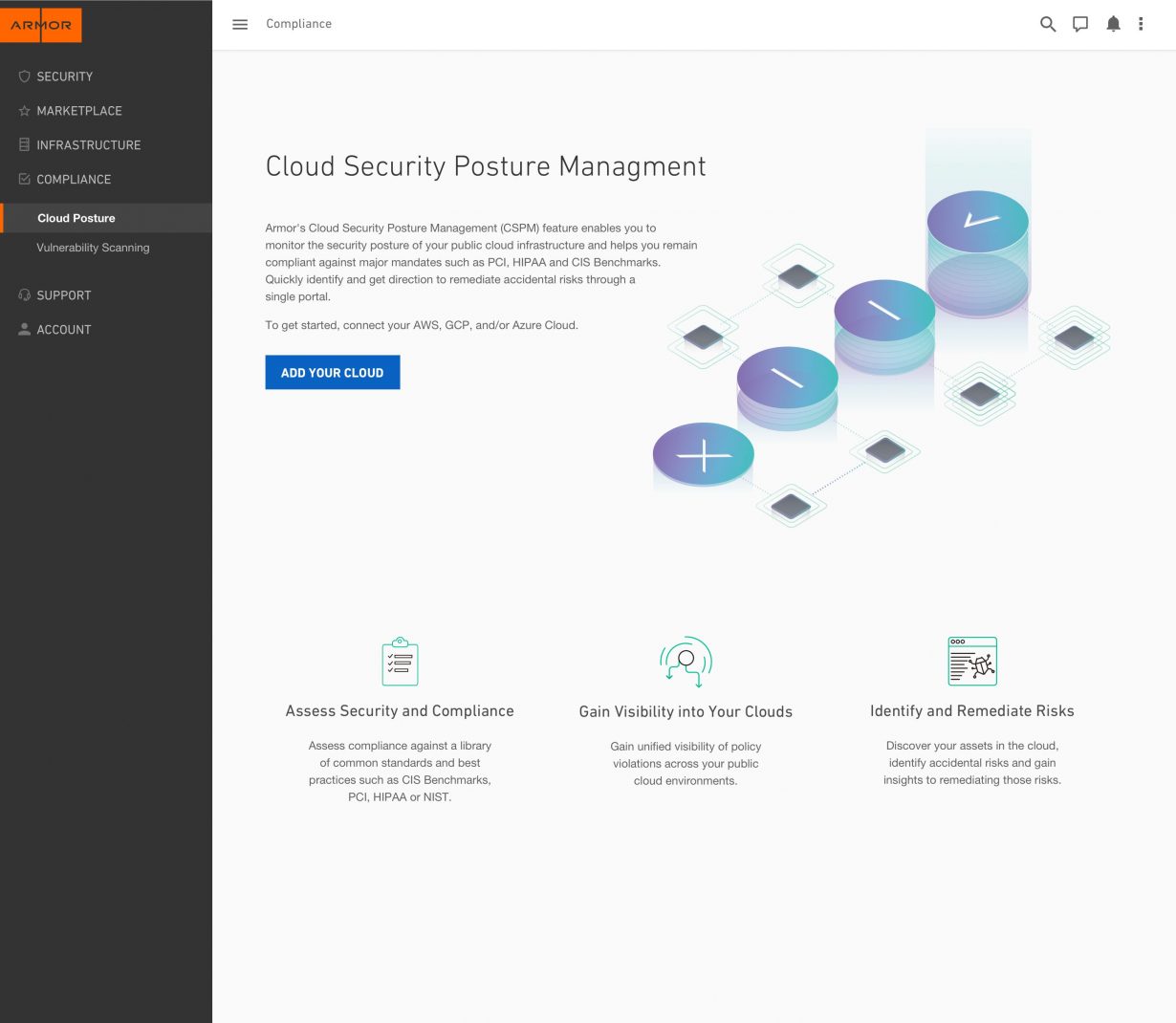Click the Infrastructure server icon

coord(25,145)
